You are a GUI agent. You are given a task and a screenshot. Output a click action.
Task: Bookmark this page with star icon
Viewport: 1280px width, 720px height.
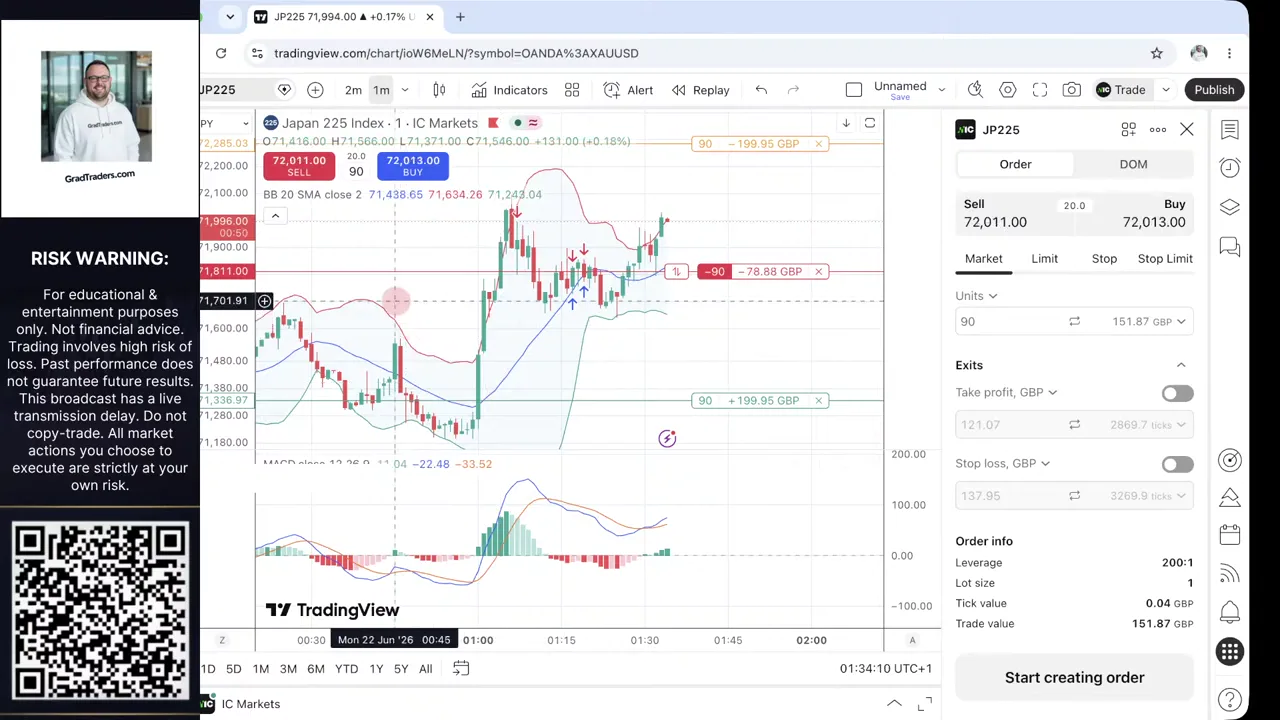click(x=1156, y=53)
